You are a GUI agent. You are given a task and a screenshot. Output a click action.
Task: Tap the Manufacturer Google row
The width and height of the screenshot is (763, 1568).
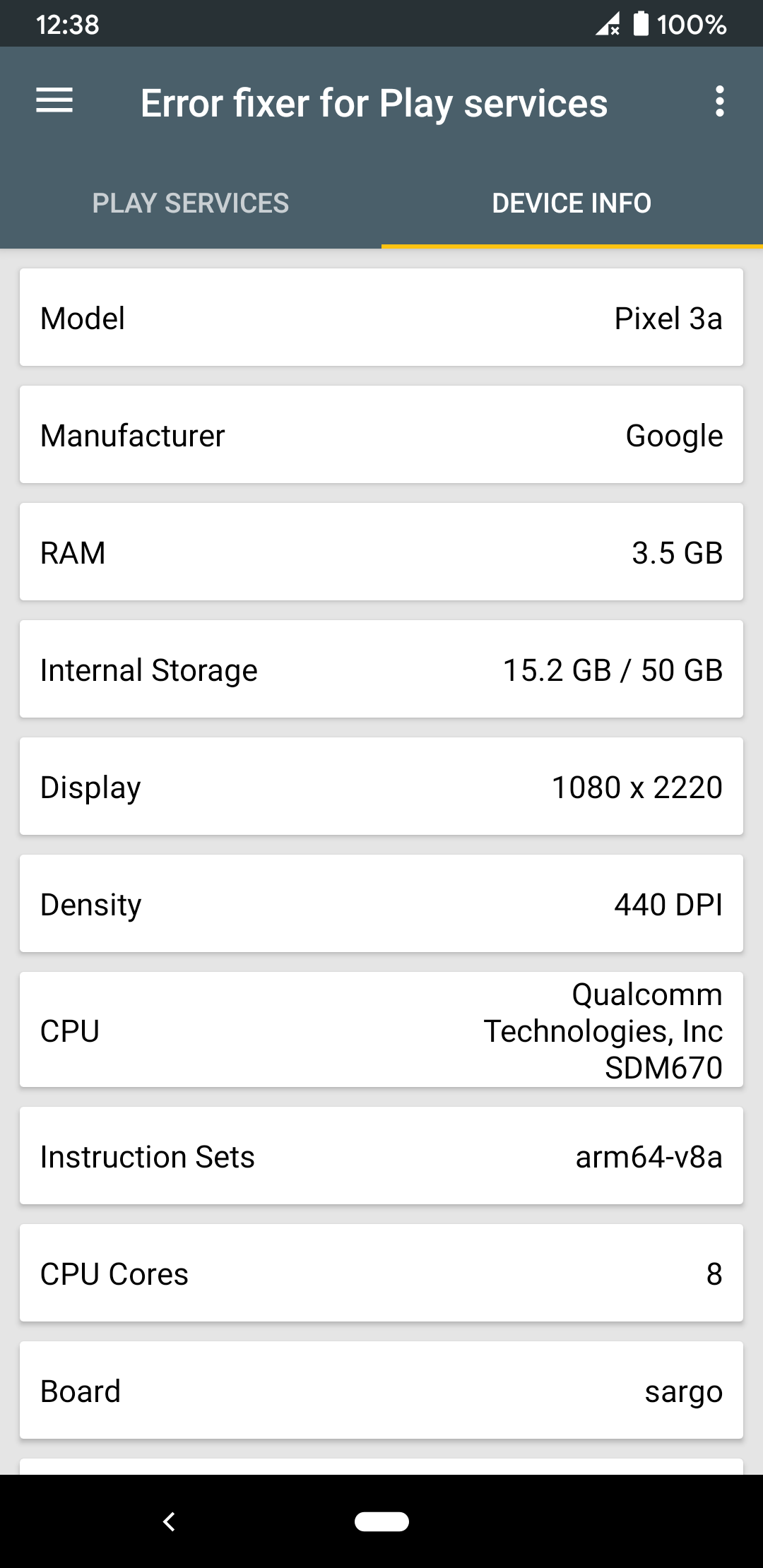coord(381,434)
